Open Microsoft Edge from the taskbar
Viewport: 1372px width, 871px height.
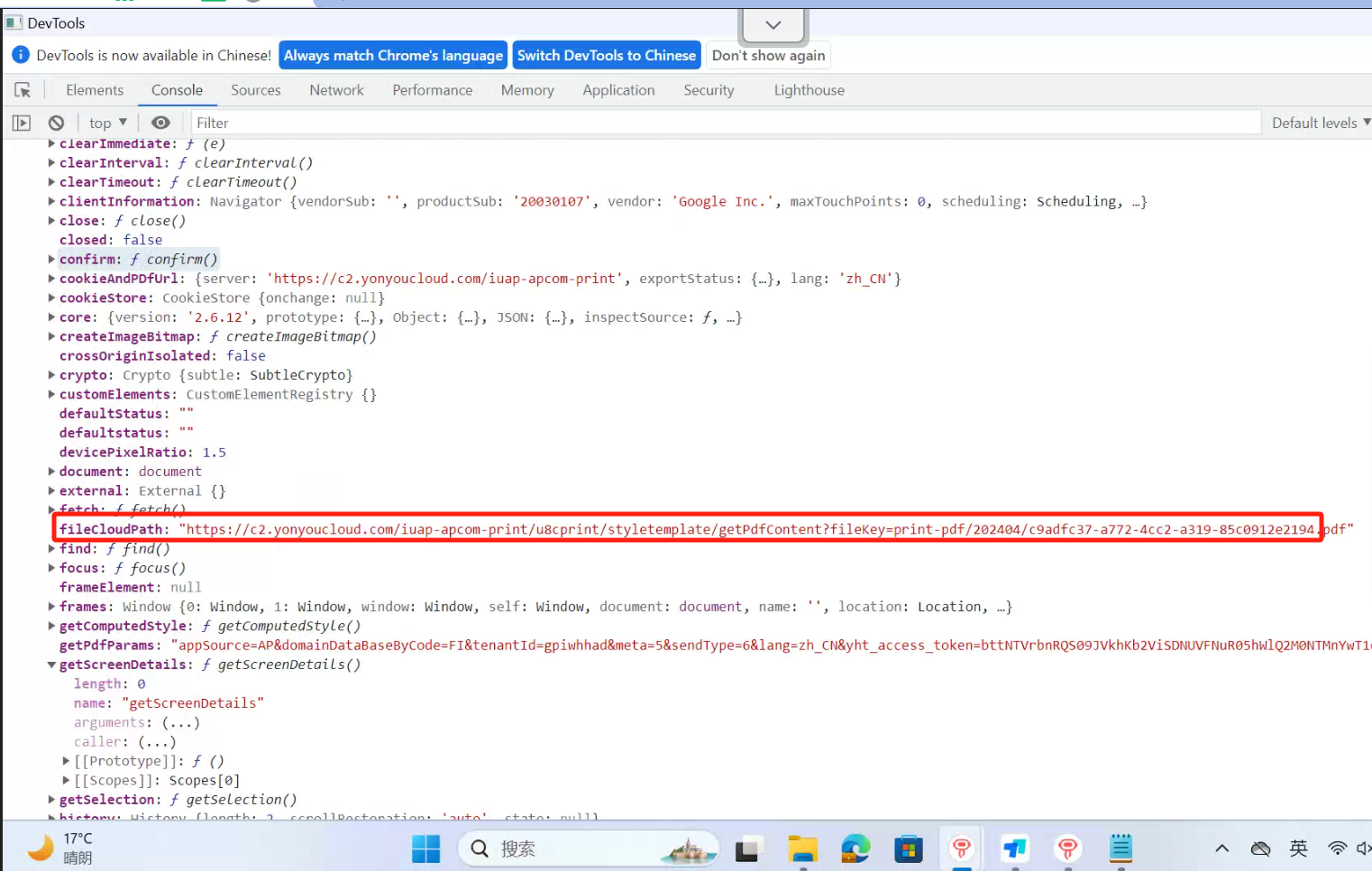point(855,848)
